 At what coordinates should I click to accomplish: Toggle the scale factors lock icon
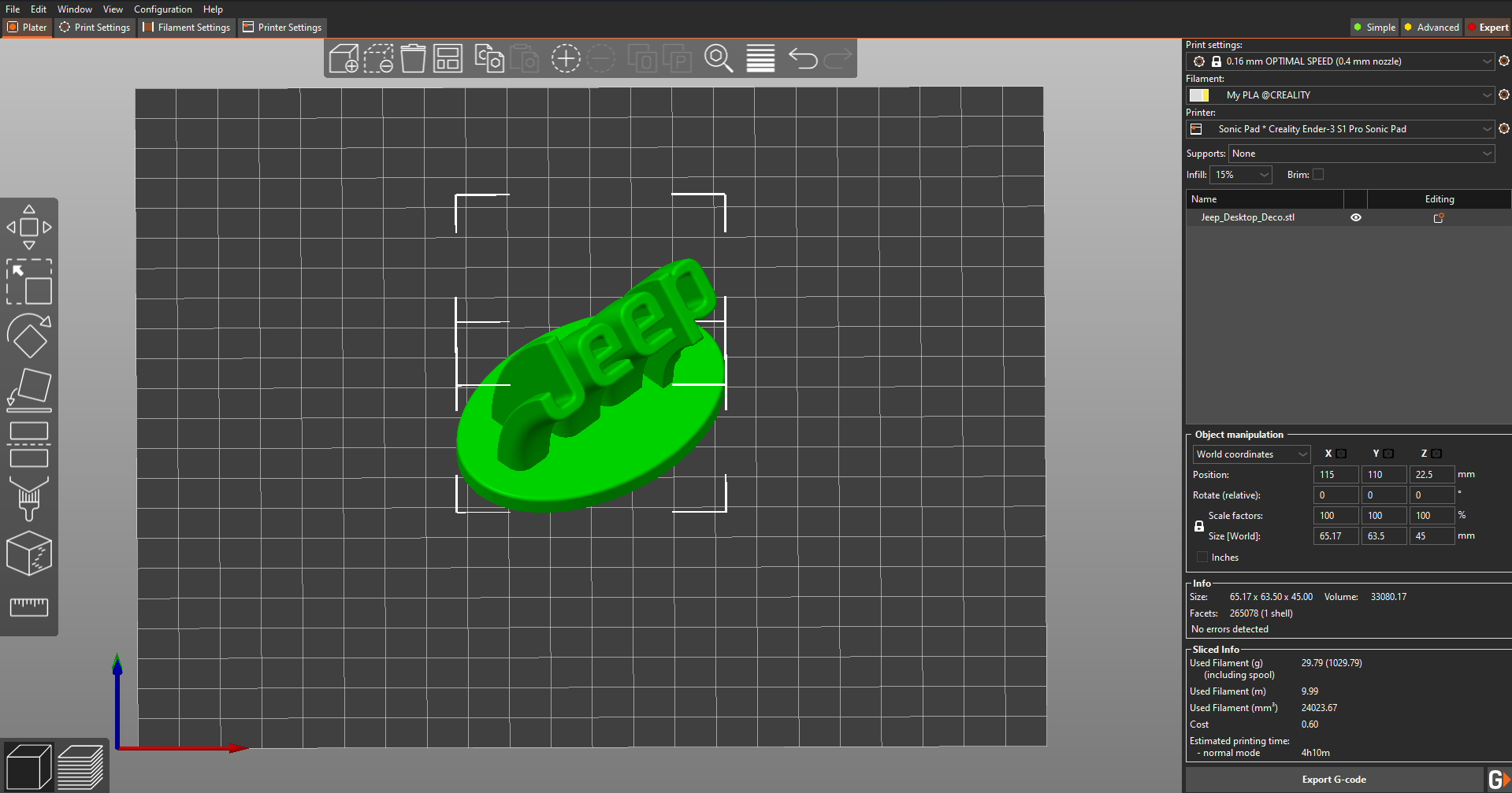coord(1199,526)
